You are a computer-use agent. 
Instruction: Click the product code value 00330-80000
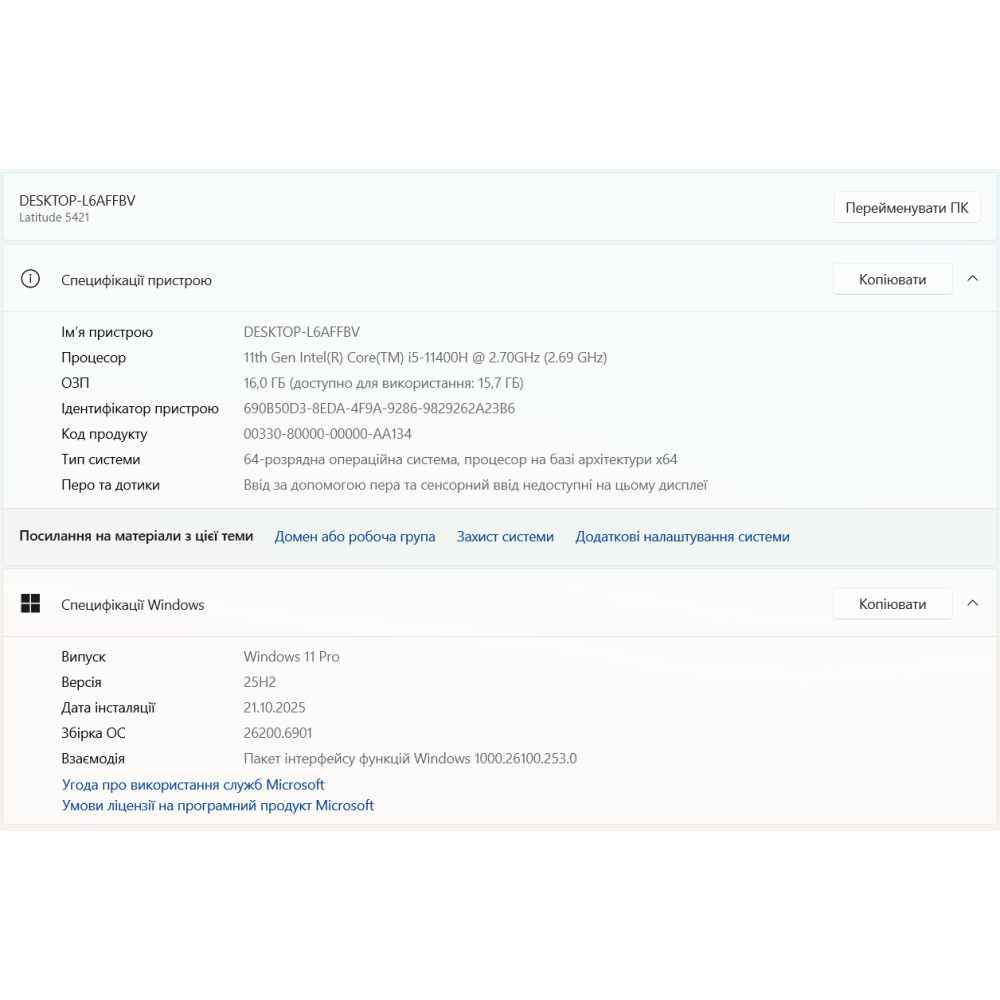(328, 434)
